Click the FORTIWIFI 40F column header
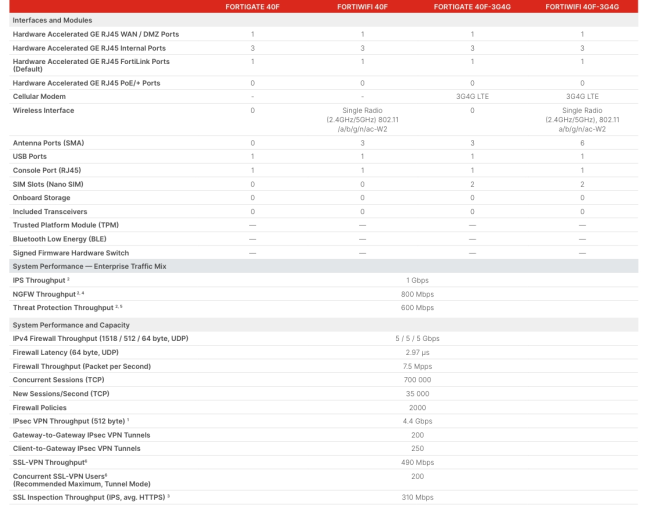 [360, 7]
